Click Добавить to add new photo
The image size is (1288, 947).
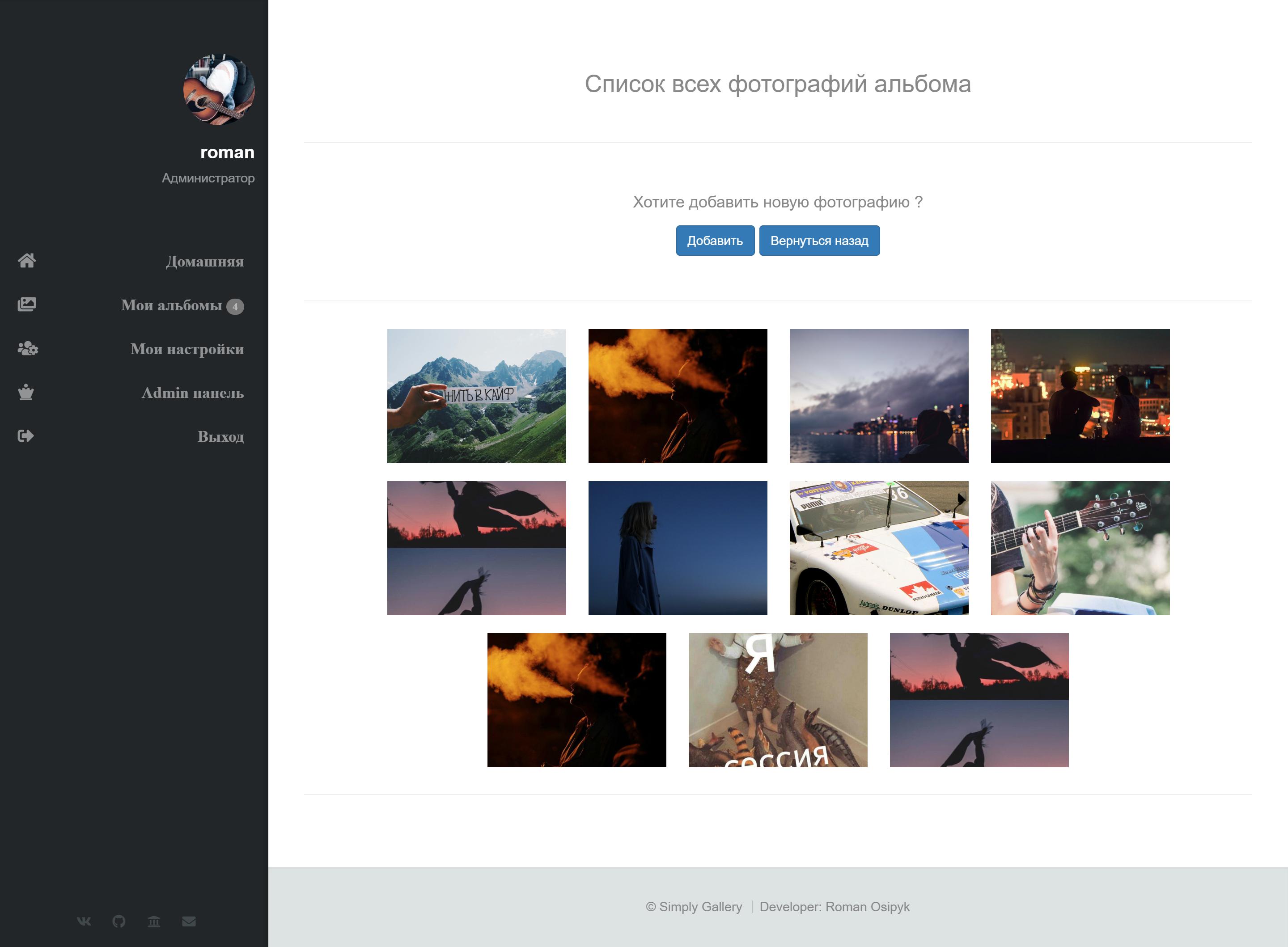715,241
